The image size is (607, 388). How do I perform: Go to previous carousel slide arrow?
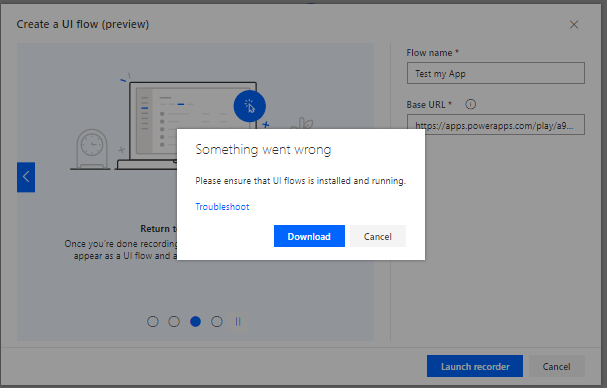pos(26,177)
